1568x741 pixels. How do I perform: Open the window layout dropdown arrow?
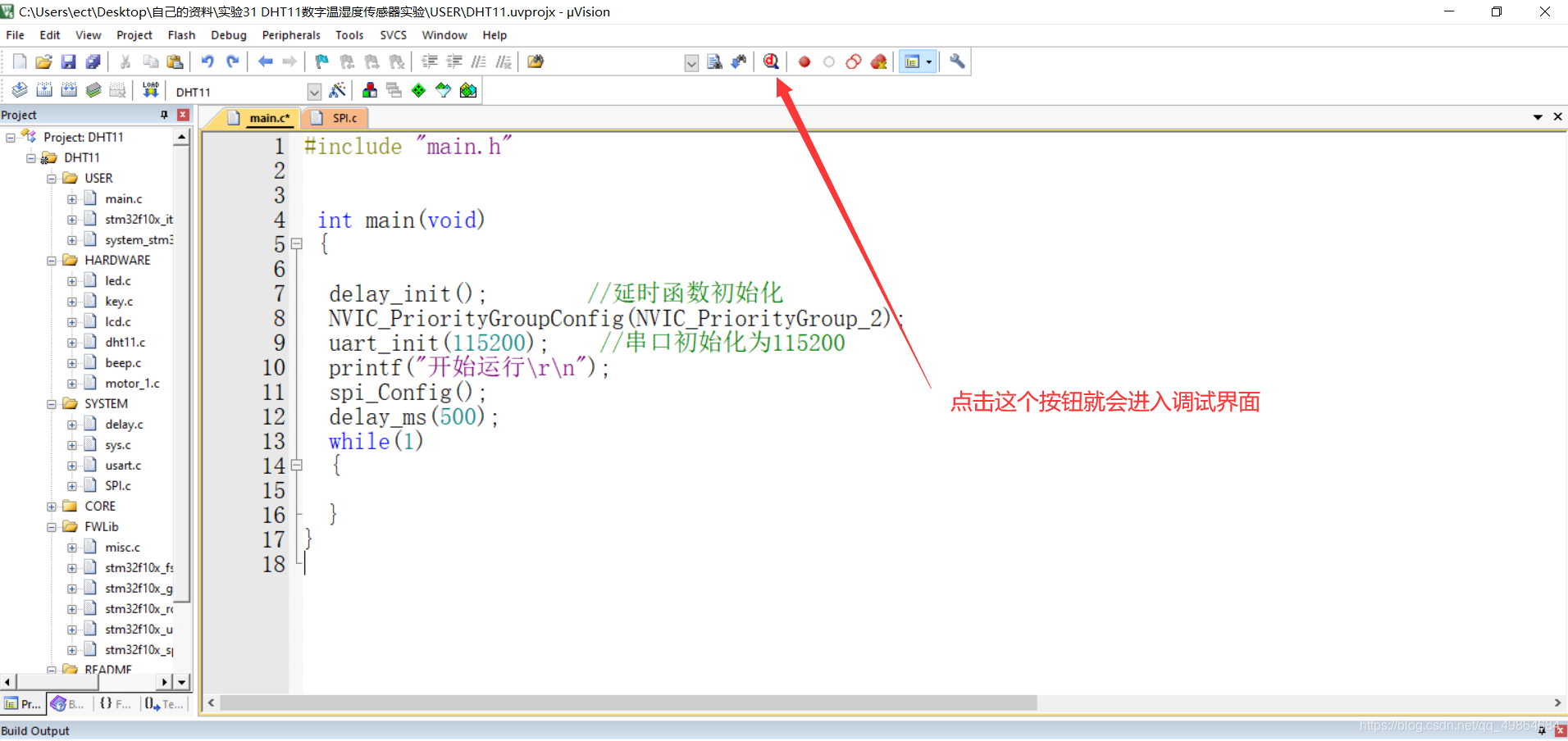click(929, 61)
